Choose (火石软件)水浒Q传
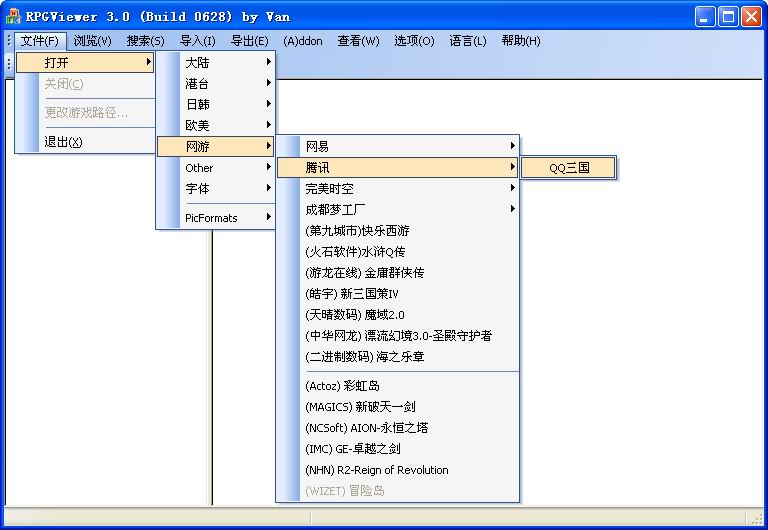This screenshot has width=768, height=530. [397, 252]
